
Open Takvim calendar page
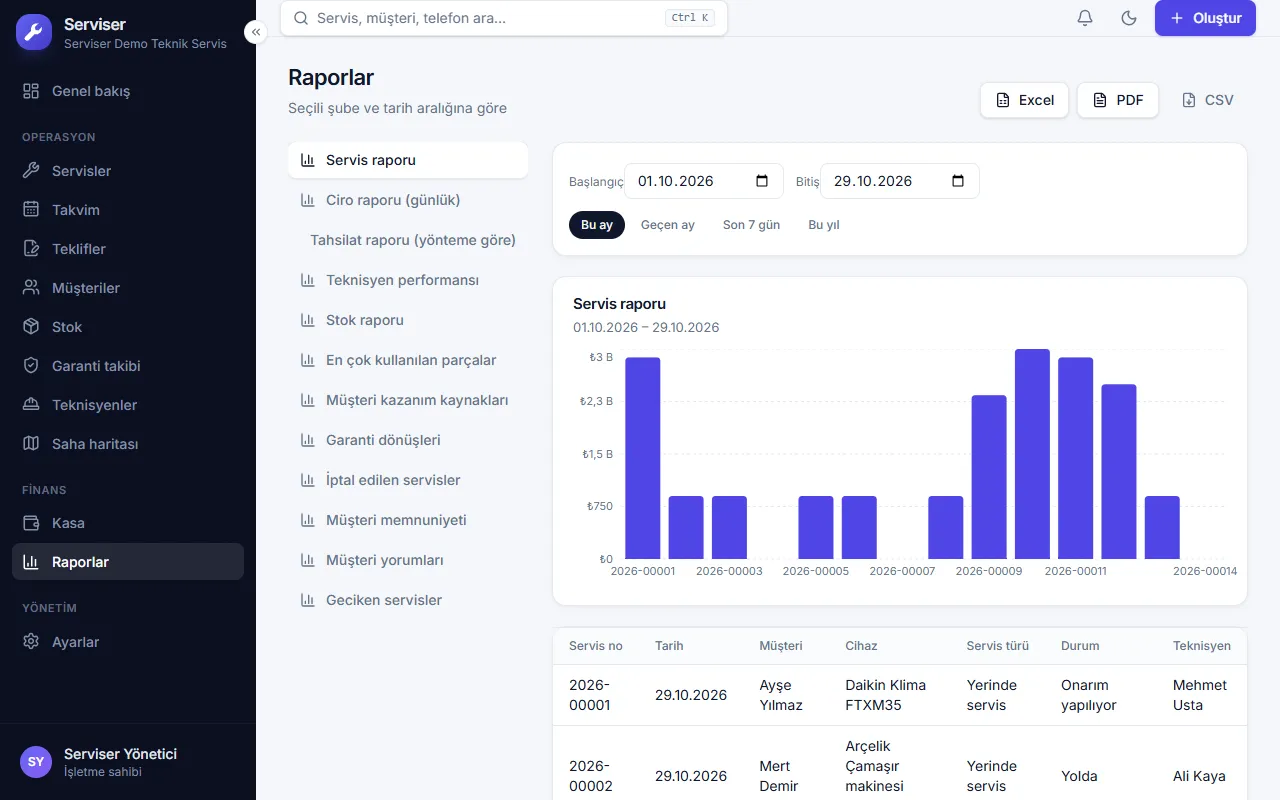coord(128,210)
